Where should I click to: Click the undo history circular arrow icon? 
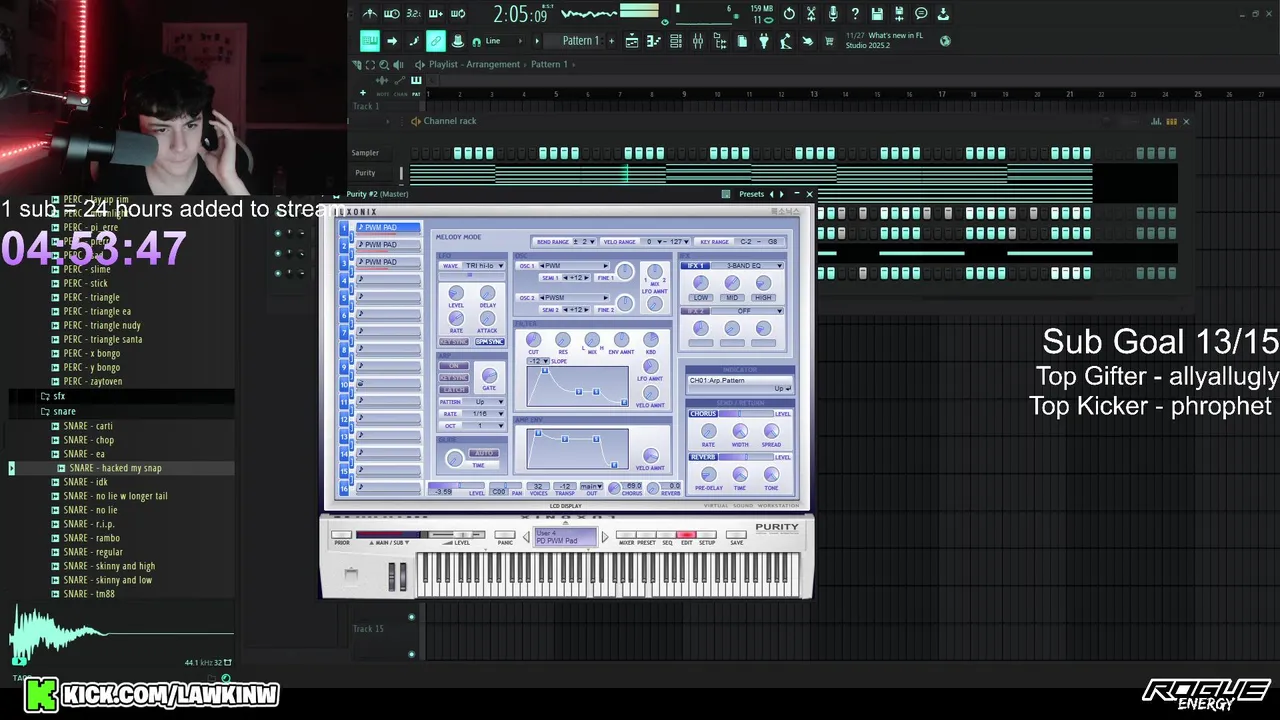[x=788, y=14]
